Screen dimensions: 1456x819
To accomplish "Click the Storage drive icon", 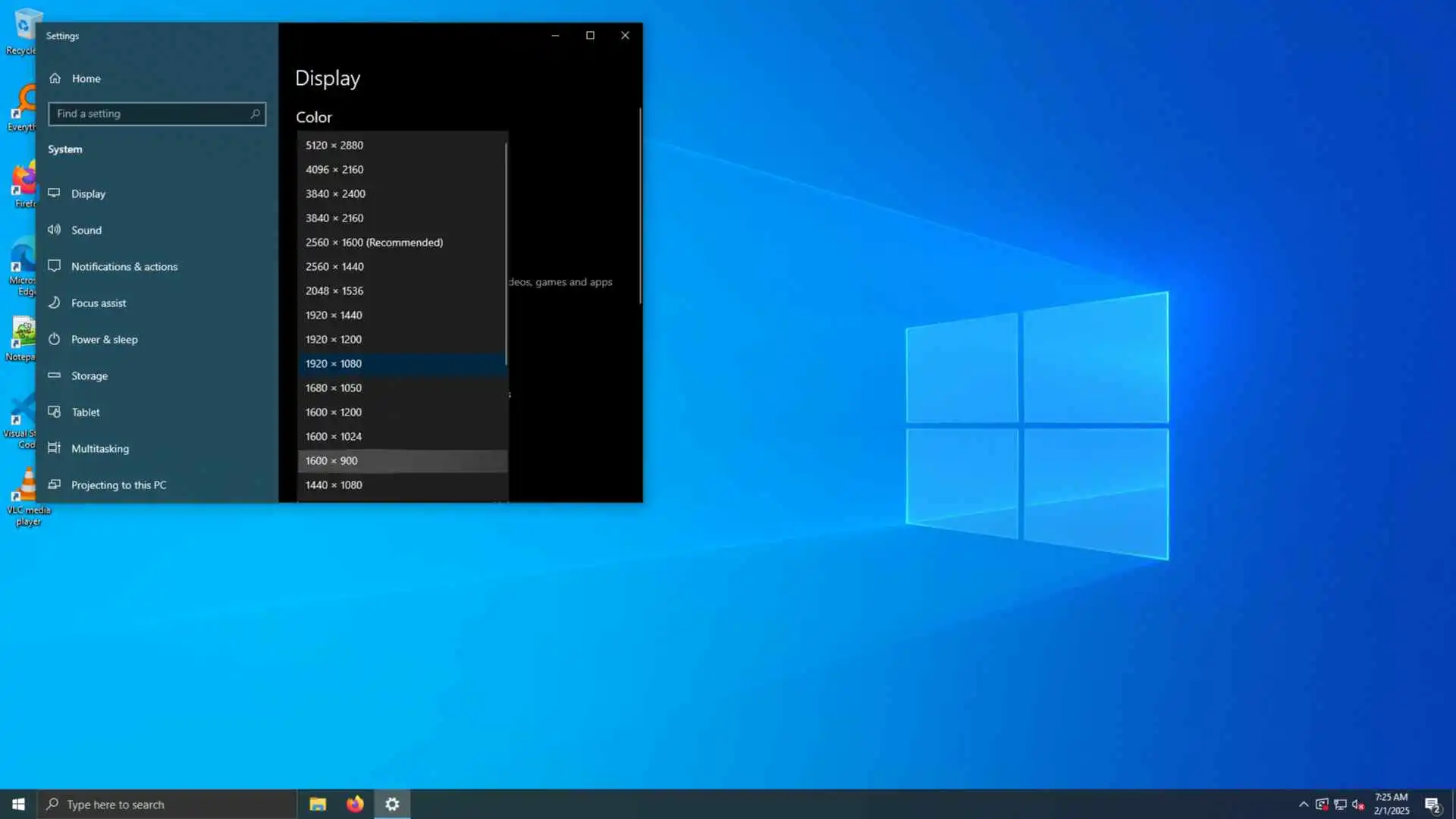I will (54, 375).
